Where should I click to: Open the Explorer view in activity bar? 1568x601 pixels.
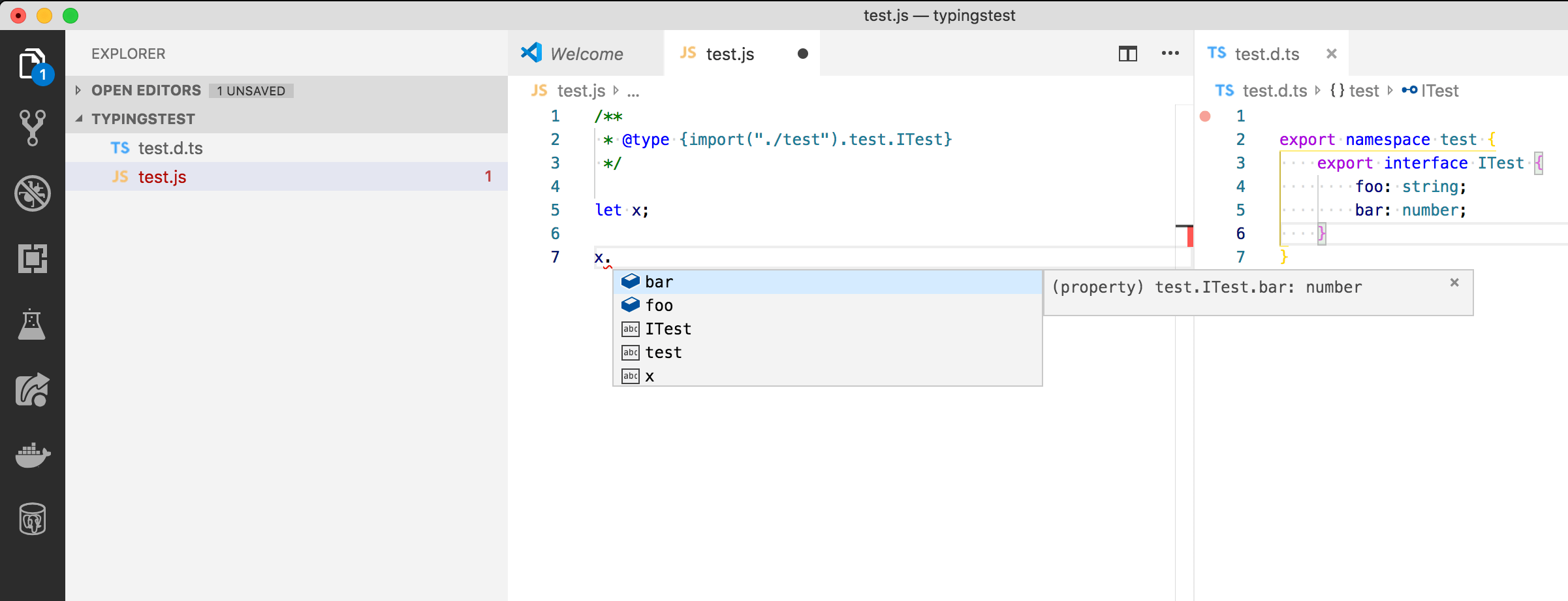coord(33,64)
